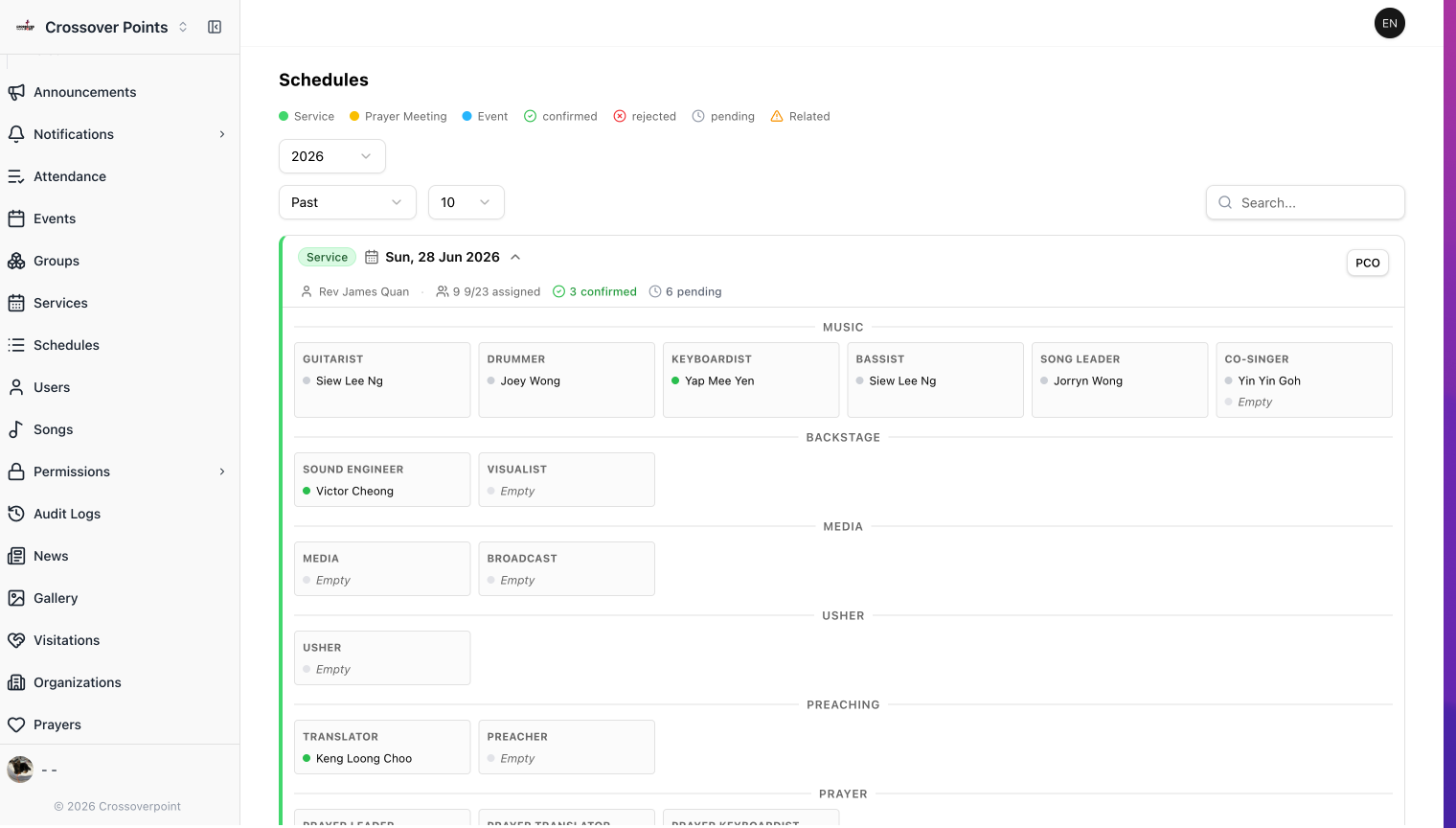Click the search magnifier icon
Image resolution: width=1456 pixels, height=828 pixels.
1225,202
